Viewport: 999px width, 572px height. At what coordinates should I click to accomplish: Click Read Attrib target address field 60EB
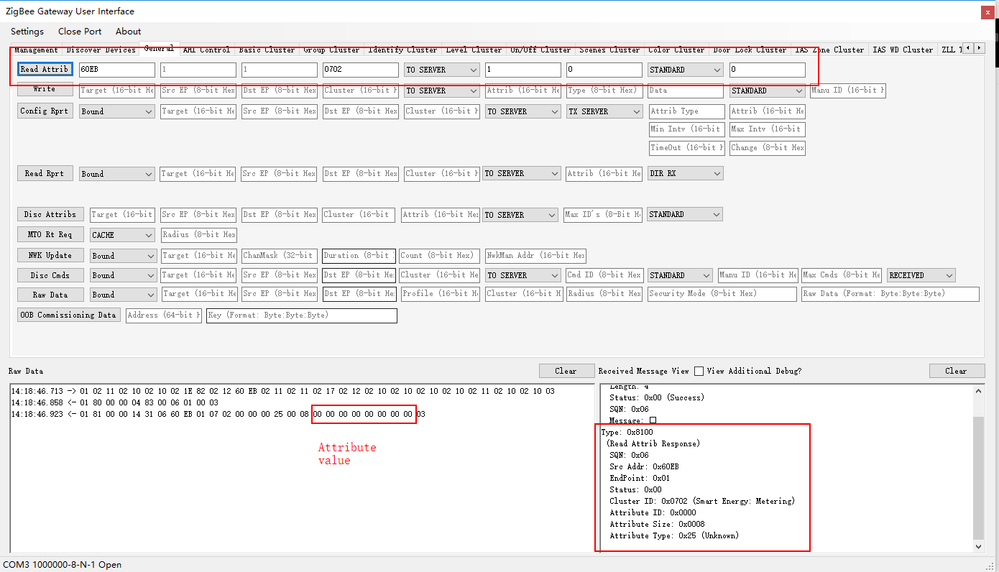[x=117, y=69]
